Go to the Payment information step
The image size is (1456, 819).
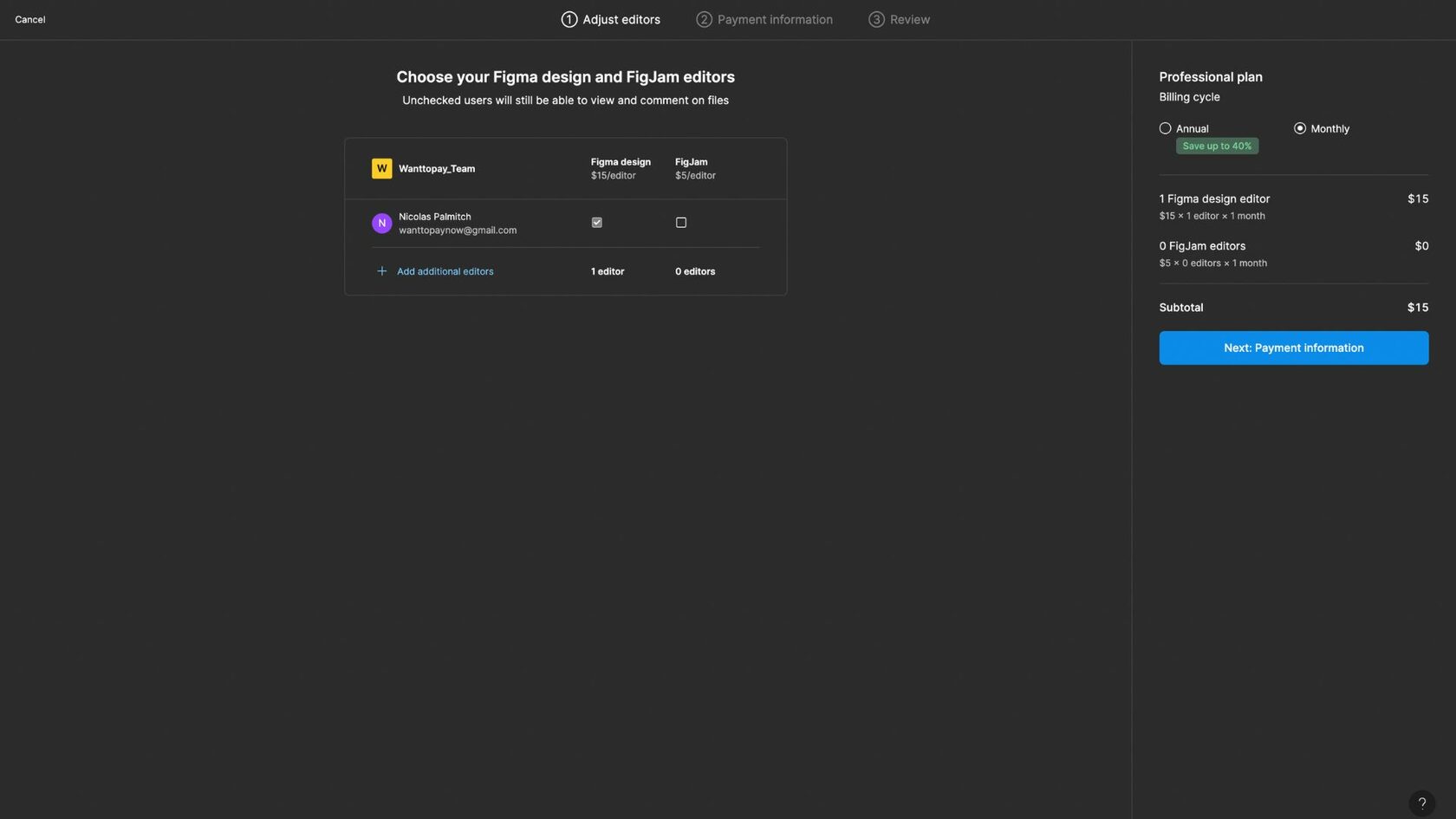(x=764, y=19)
